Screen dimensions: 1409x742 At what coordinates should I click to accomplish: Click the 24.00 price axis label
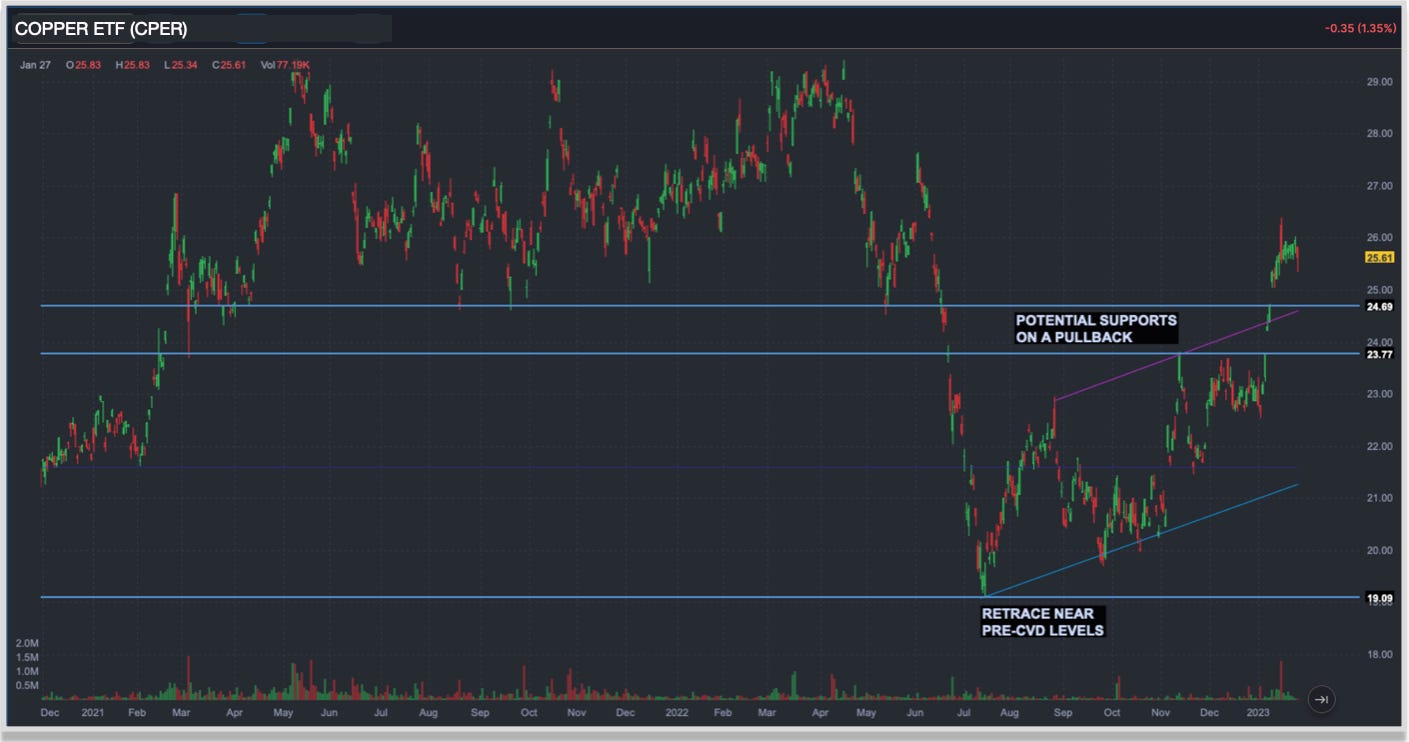click(1379, 342)
